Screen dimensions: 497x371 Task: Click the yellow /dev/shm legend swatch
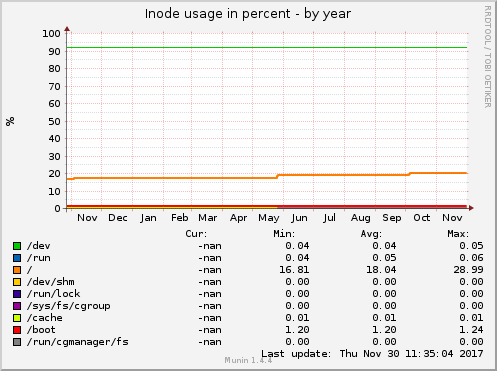[x=17, y=282]
